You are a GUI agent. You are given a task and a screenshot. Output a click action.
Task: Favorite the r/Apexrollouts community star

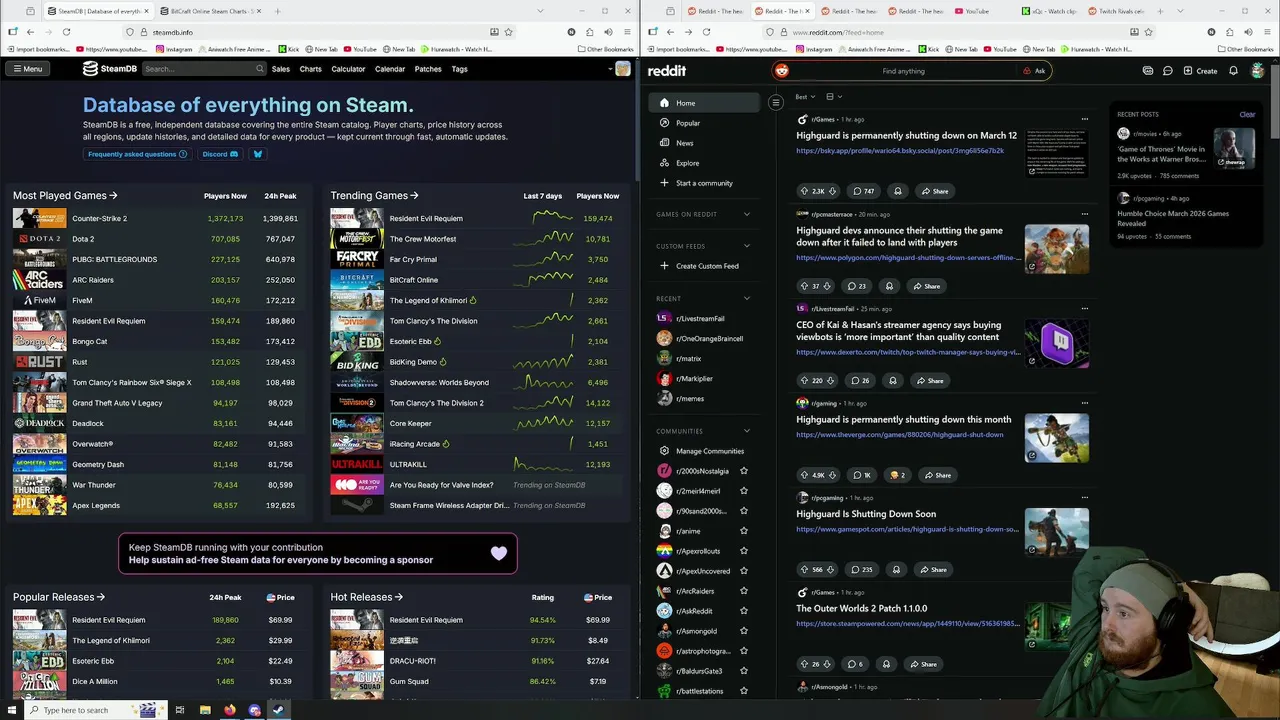(x=743, y=551)
